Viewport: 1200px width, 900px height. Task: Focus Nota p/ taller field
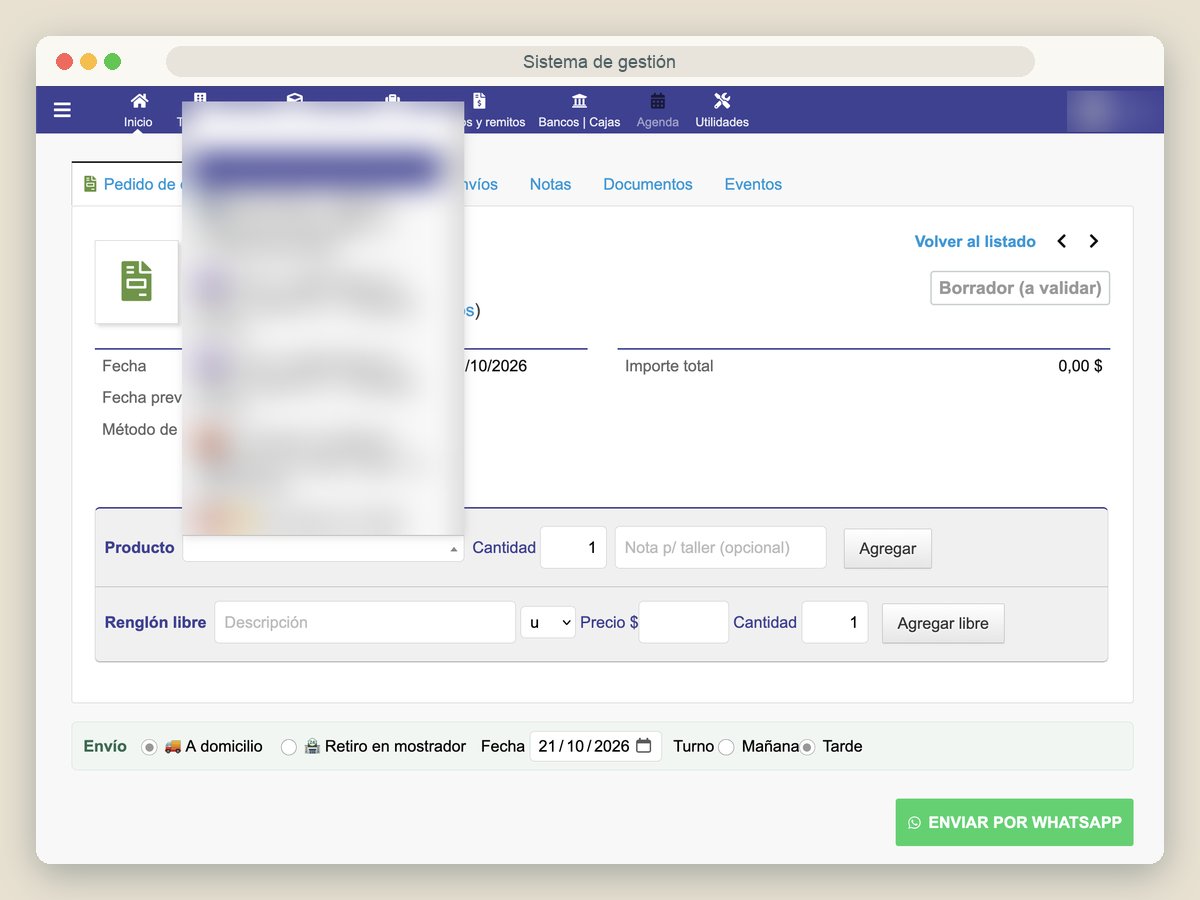pos(720,547)
